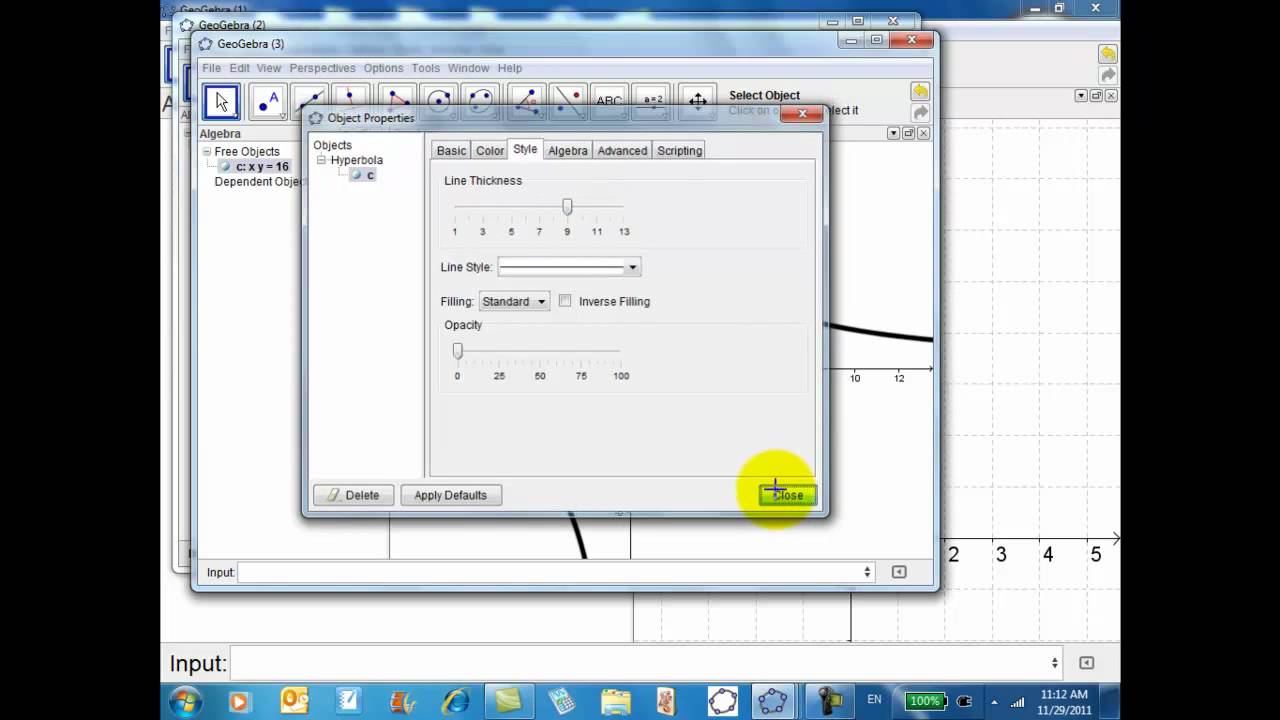The width and height of the screenshot is (1280, 720).
Task: Open Algebra view options arrow in GeoGebra (3)
Action: [x=894, y=133]
